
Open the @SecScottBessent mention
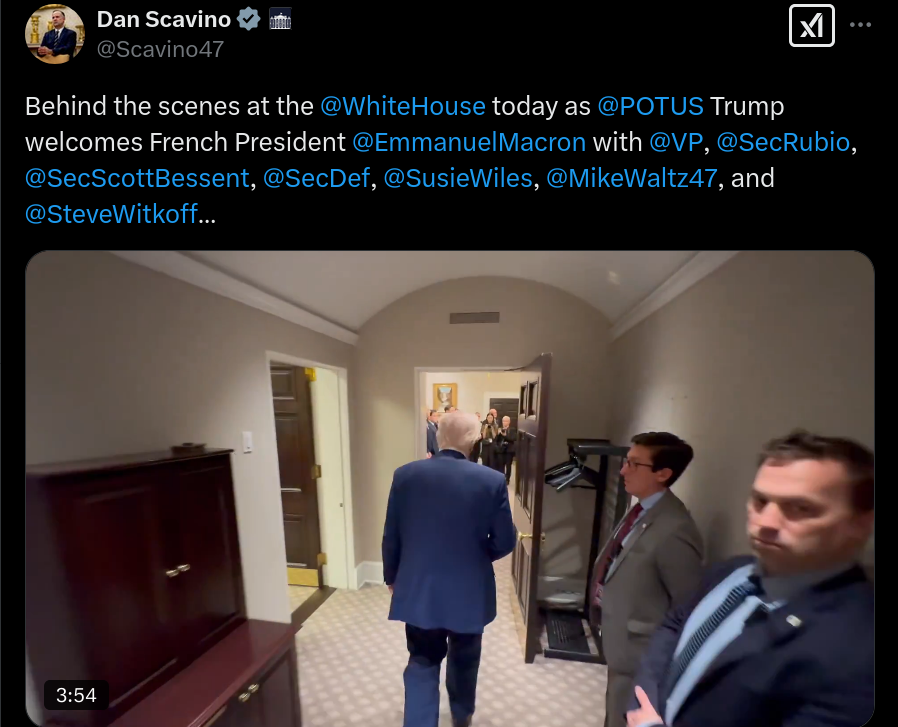(x=137, y=178)
